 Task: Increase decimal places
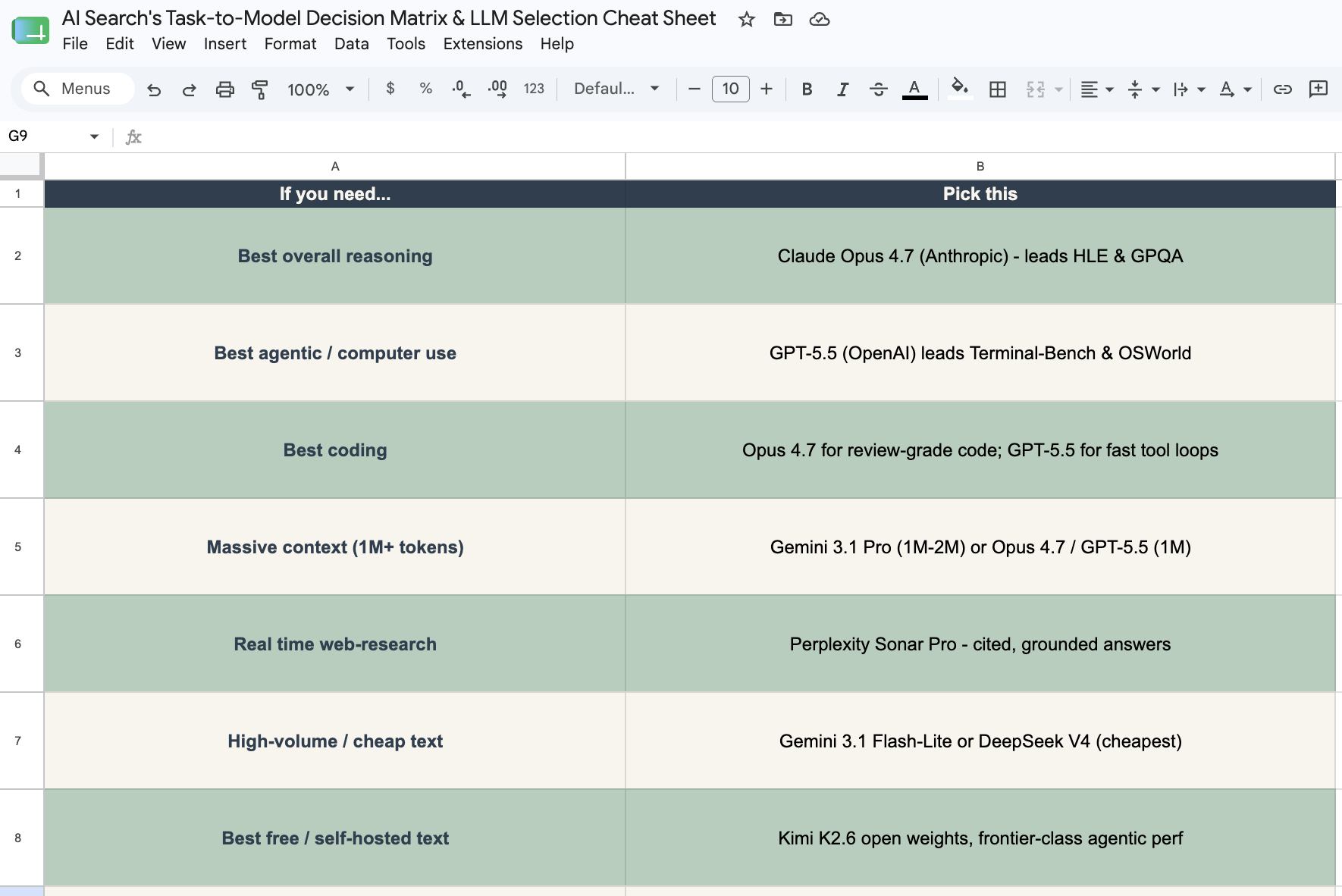497,89
